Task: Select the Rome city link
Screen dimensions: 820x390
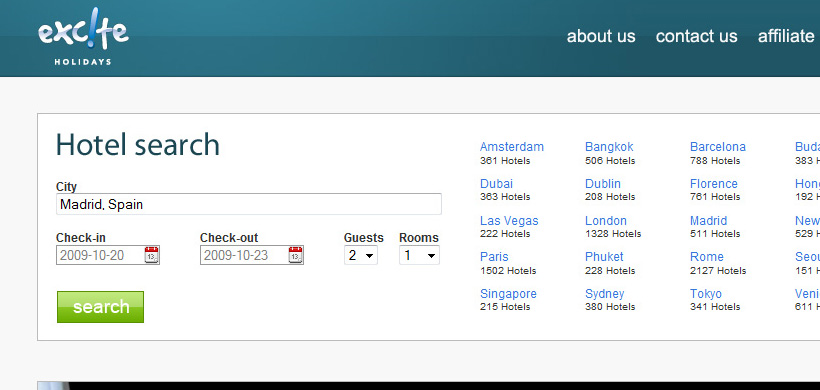Action: point(707,257)
